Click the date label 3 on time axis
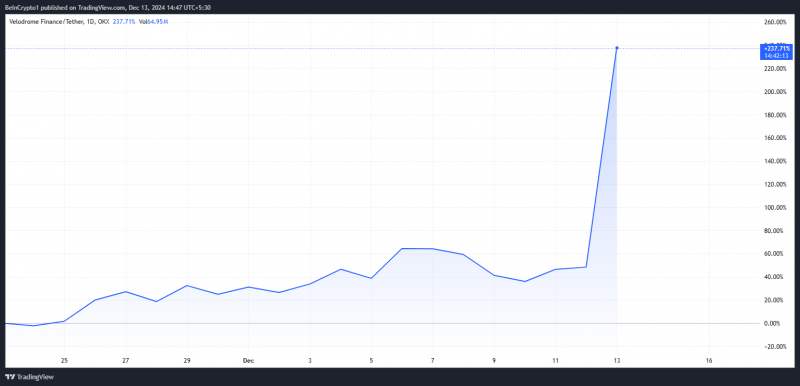 [310, 361]
